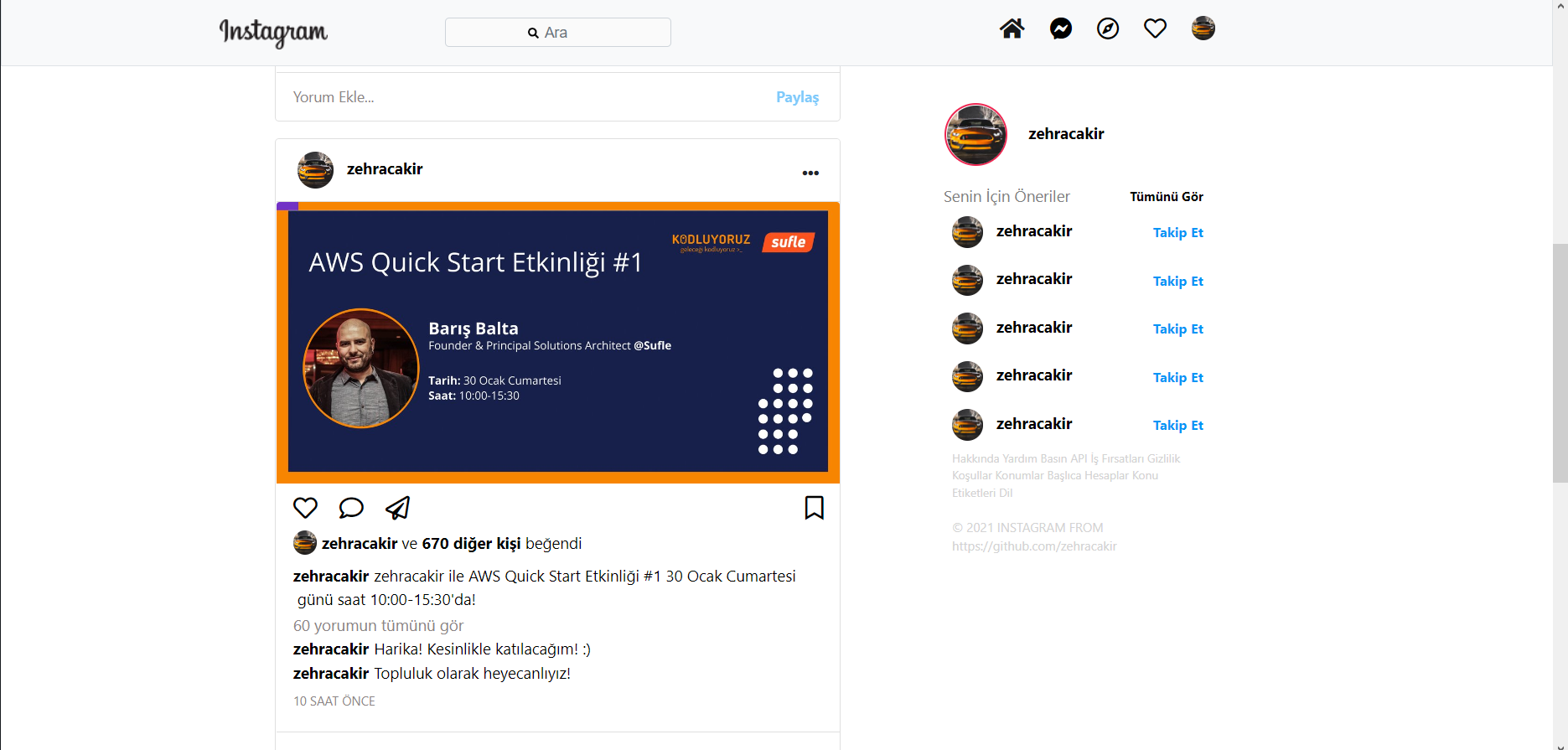Image resolution: width=1568 pixels, height=750 pixels.
Task: Focus the Ara search field
Action: [557, 33]
